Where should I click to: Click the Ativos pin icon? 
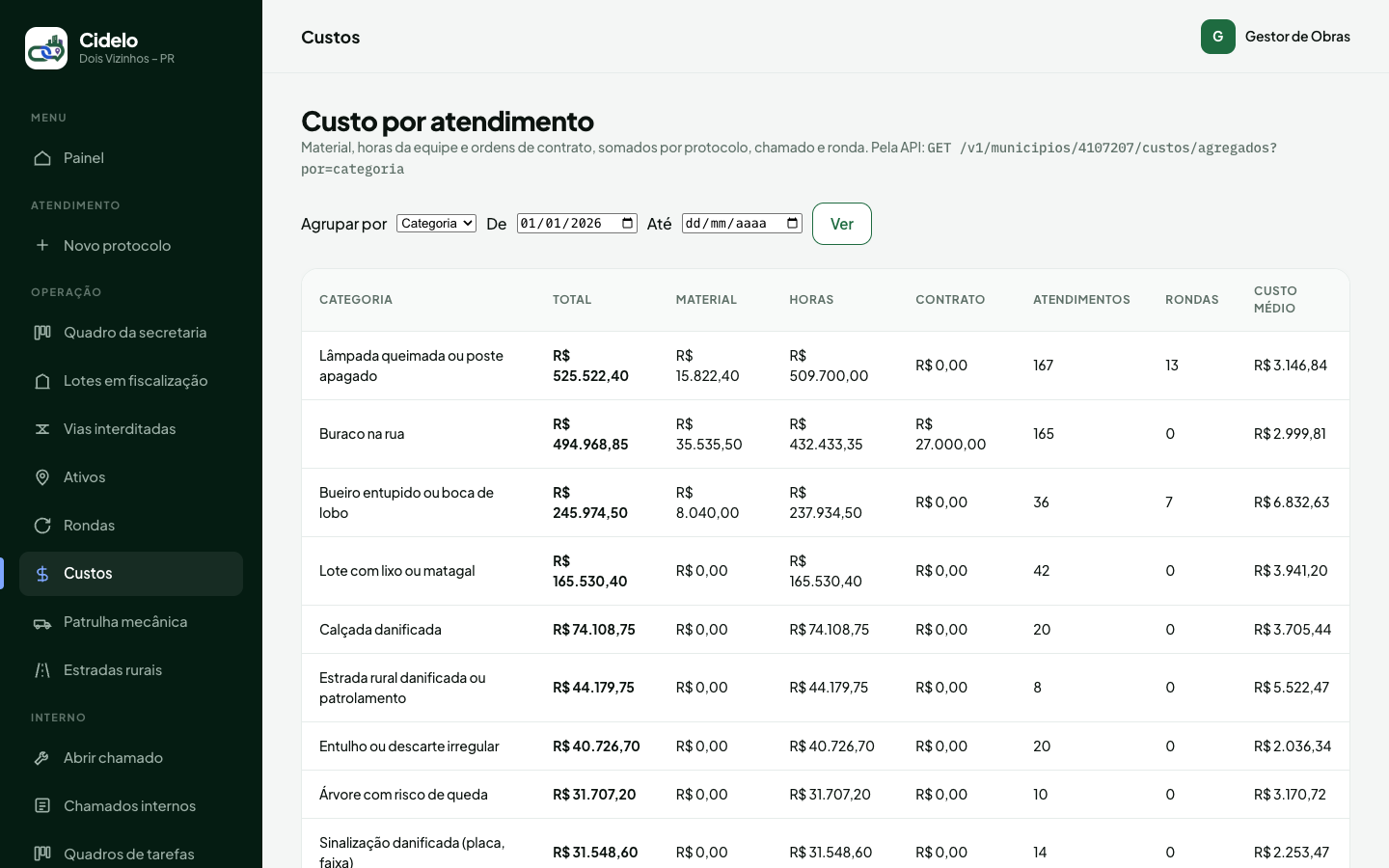tap(42, 477)
